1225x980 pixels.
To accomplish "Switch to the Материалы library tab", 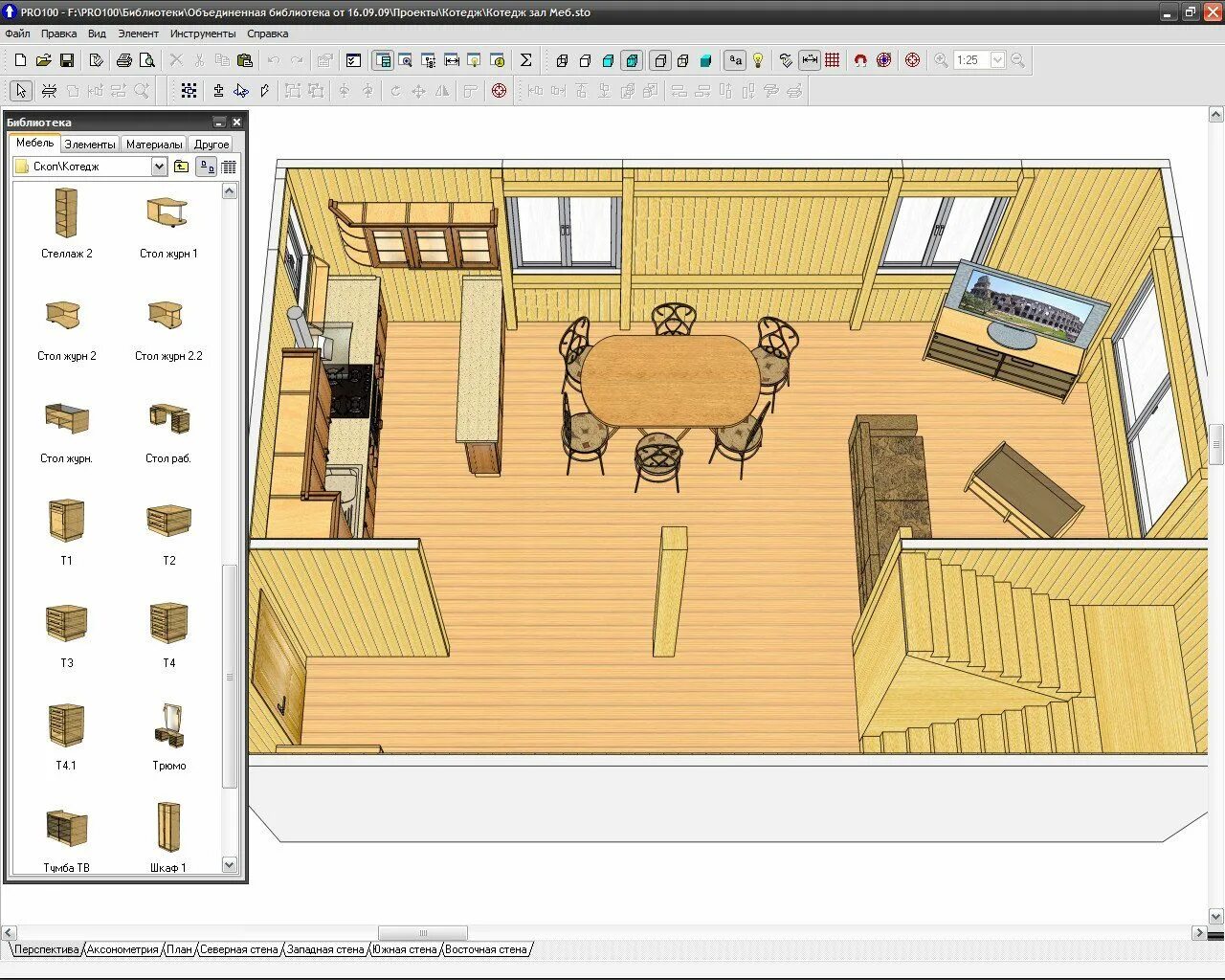I will (x=154, y=145).
